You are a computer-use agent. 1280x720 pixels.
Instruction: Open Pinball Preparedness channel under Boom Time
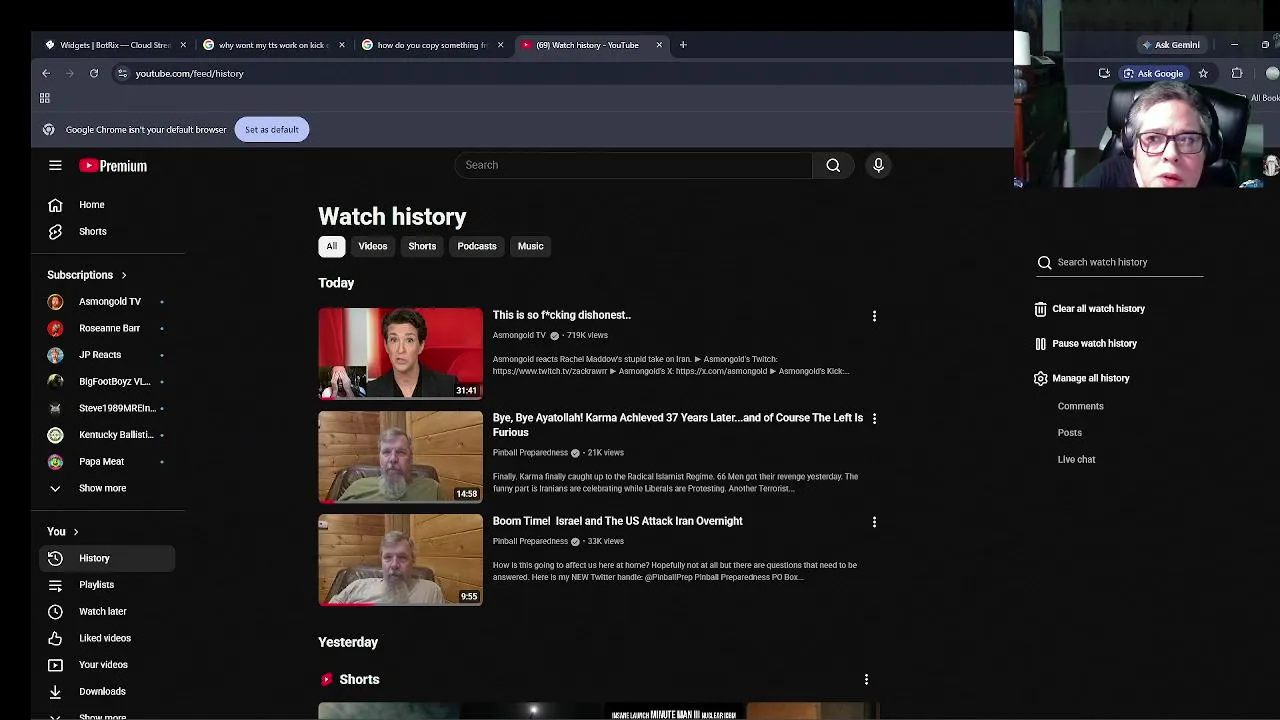(x=530, y=541)
